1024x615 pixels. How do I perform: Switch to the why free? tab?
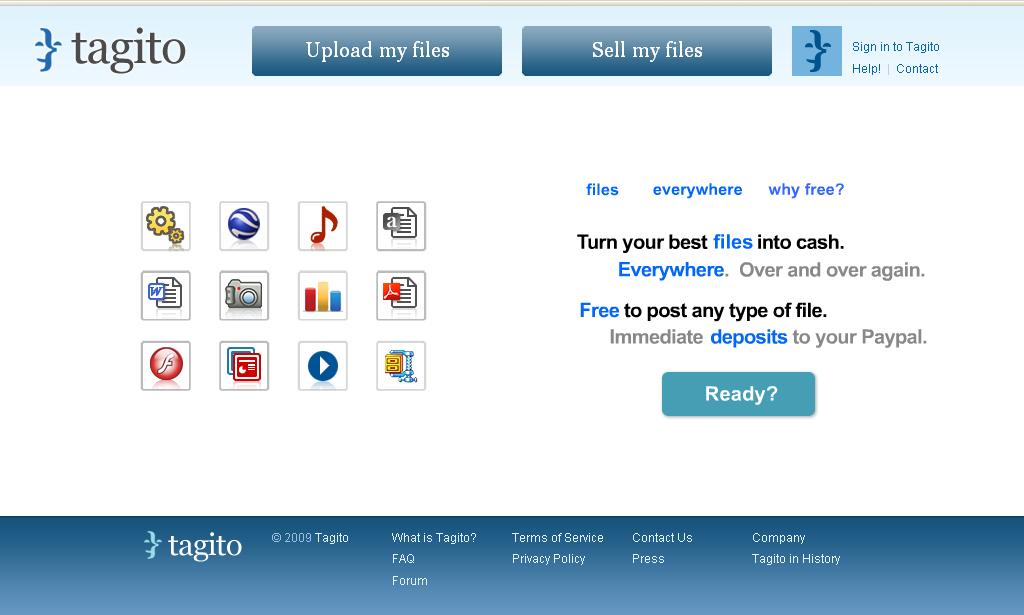806,189
